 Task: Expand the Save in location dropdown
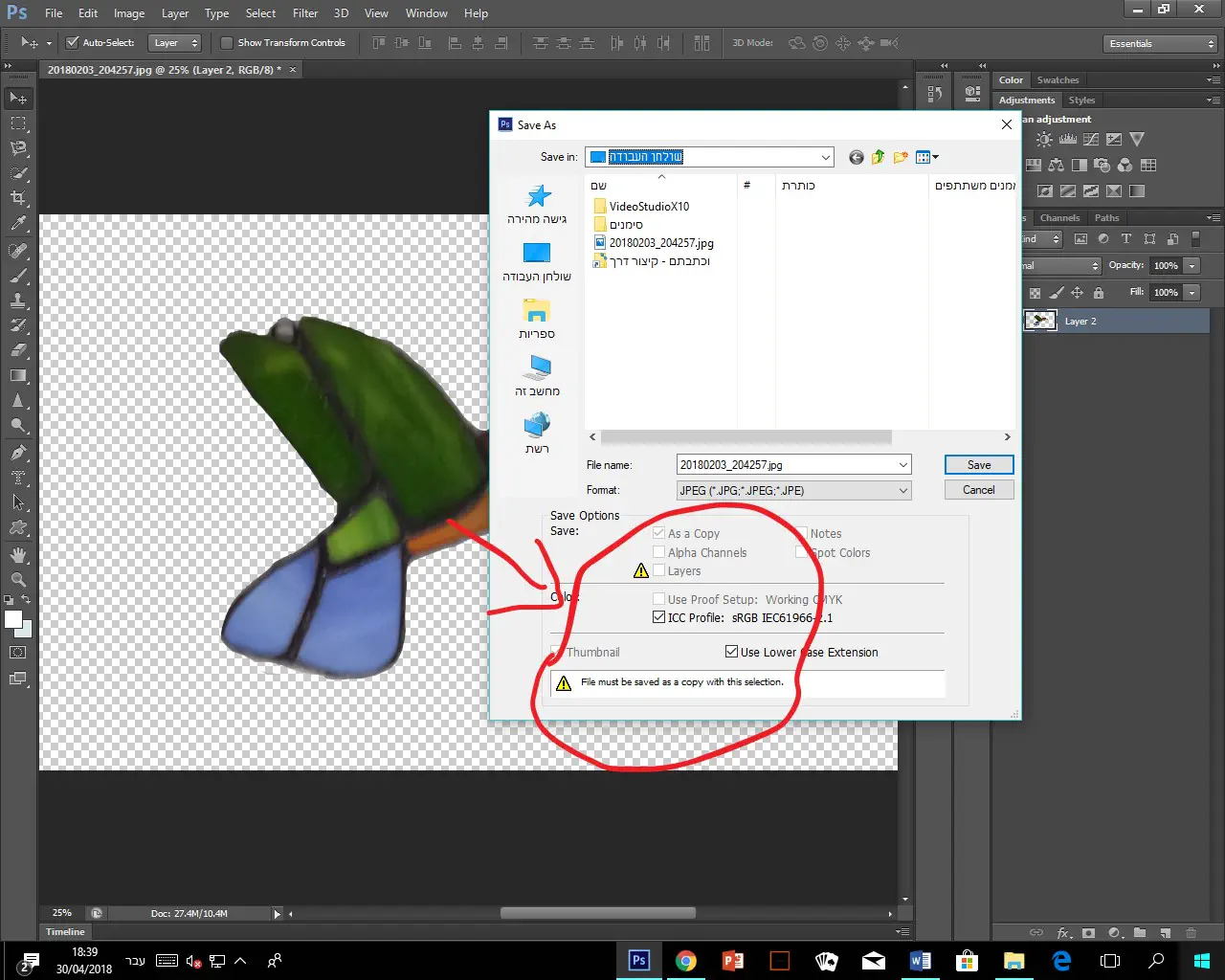825,157
